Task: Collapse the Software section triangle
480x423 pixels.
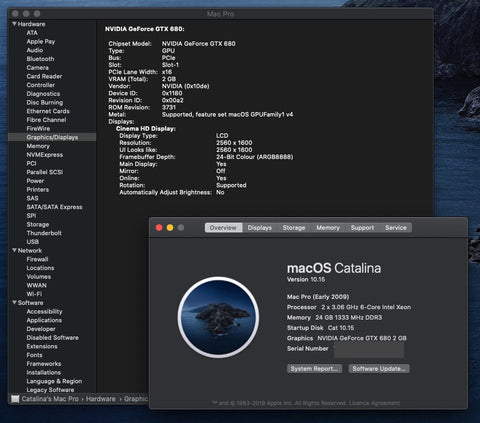Action: pos(14,303)
